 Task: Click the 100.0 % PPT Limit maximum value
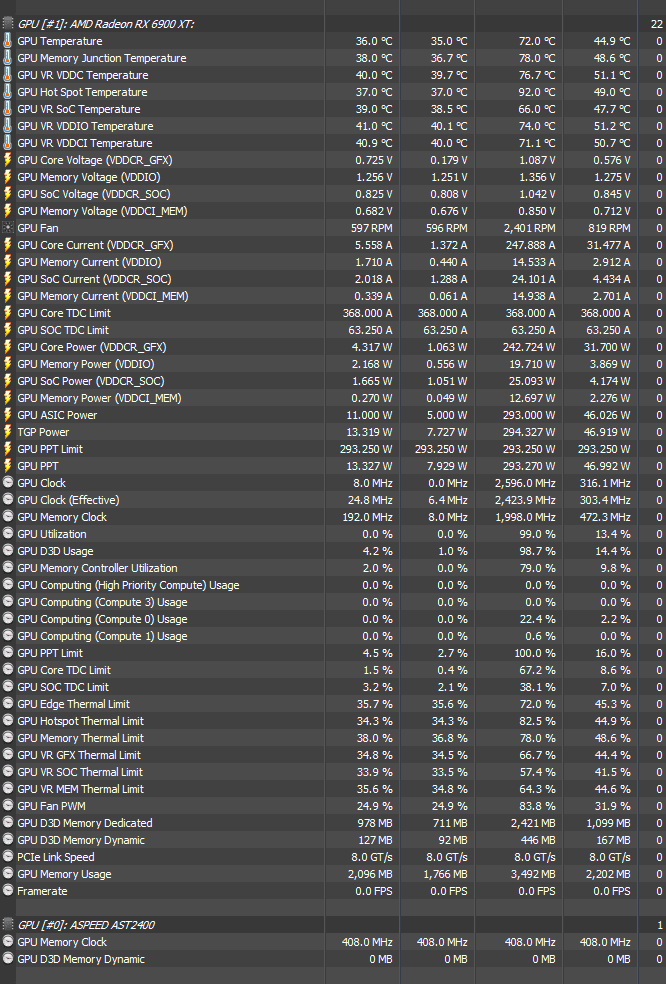pos(535,653)
